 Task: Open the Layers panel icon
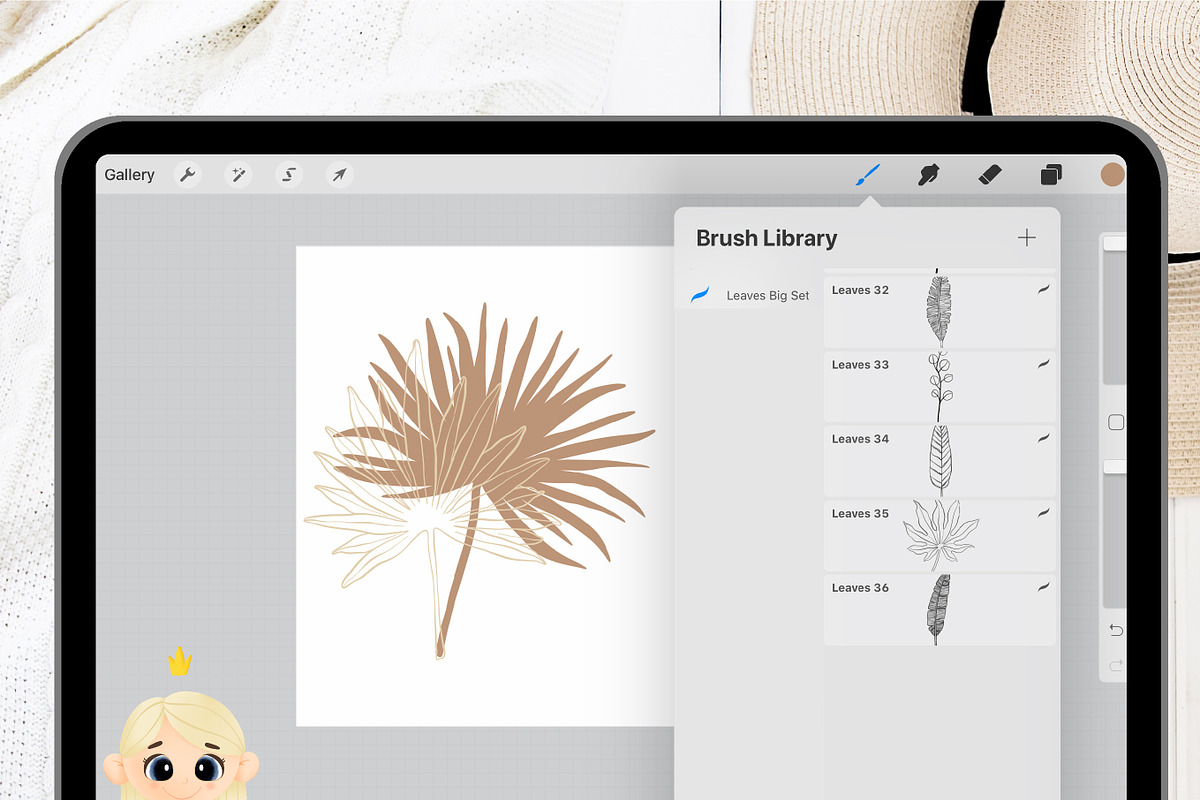tap(1051, 176)
